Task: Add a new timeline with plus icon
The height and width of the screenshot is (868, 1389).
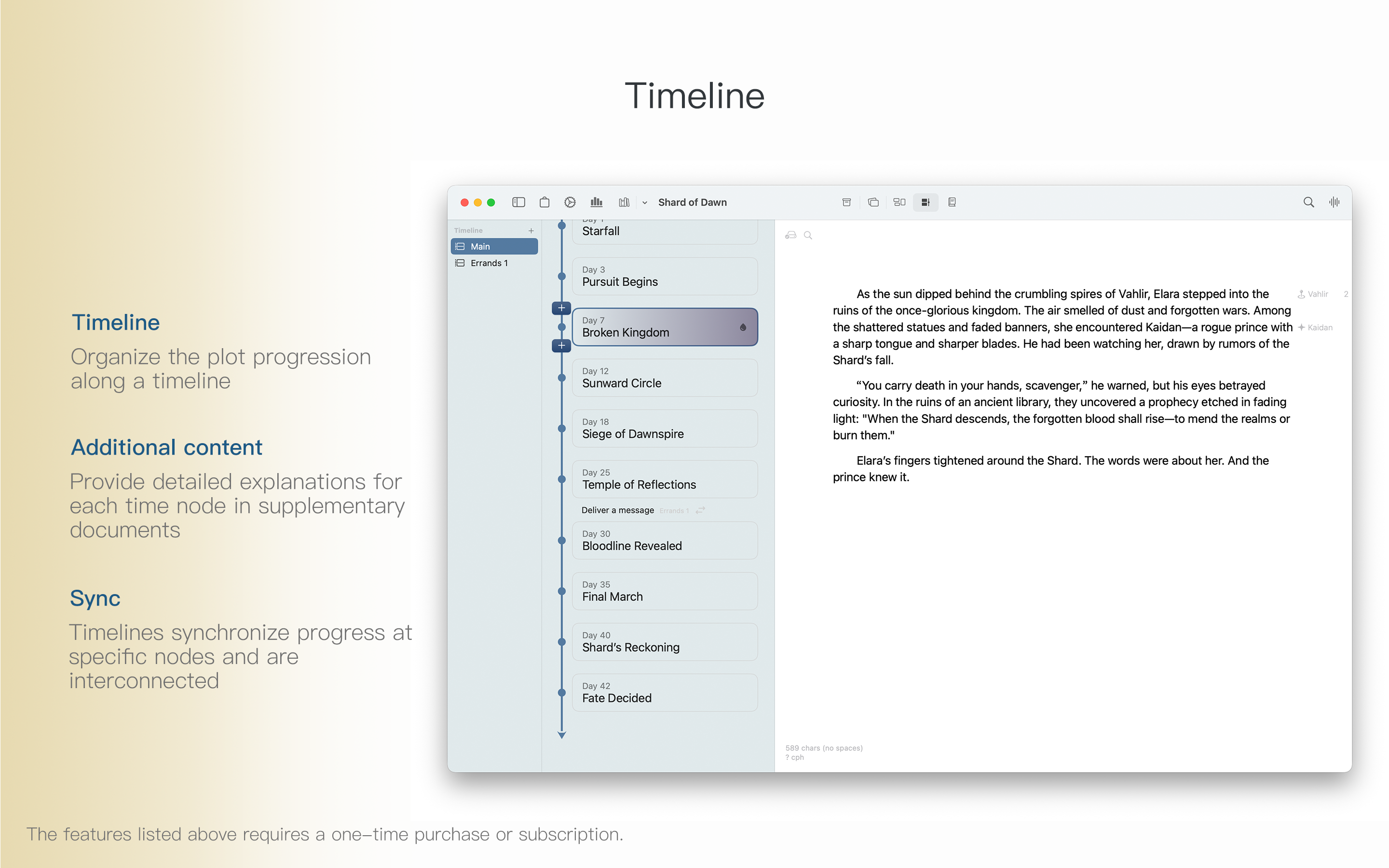Action: 531,231
